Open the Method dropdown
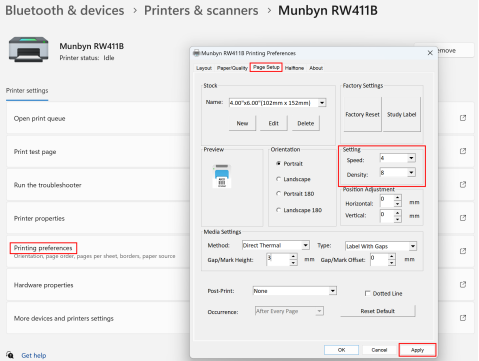This screenshot has width=479, height=361. (x=306, y=245)
